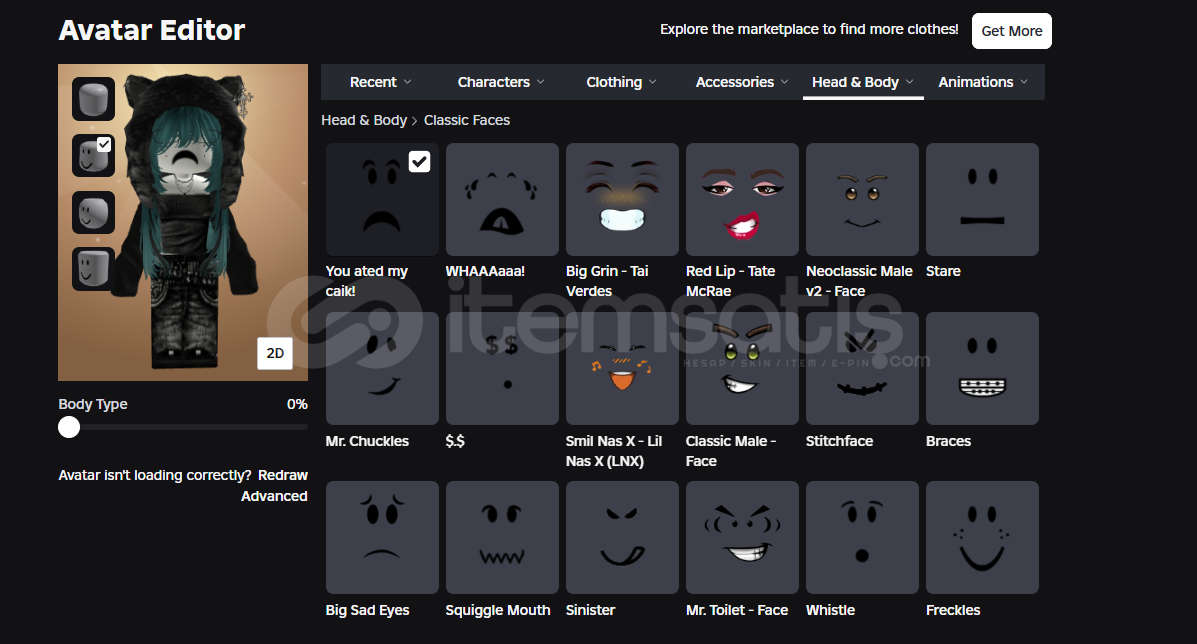Viewport: 1197px width, 644px height.
Task: Click the Big Sad Eyes item name
Action: 367,610
